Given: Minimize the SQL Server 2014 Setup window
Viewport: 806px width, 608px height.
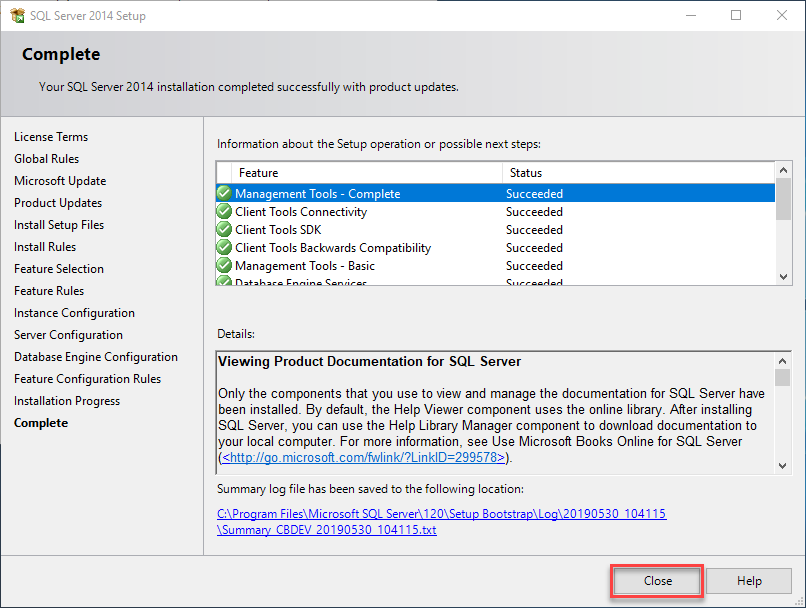Looking at the screenshot, I should 691,15.
